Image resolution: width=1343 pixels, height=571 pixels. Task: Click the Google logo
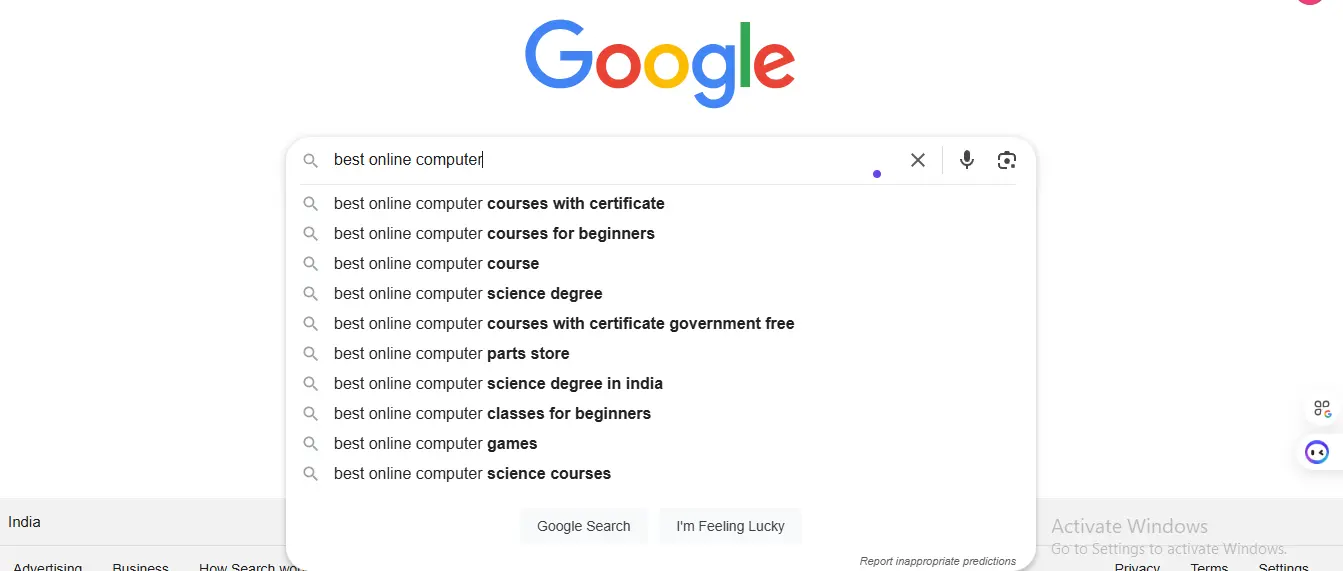(660, 63)
